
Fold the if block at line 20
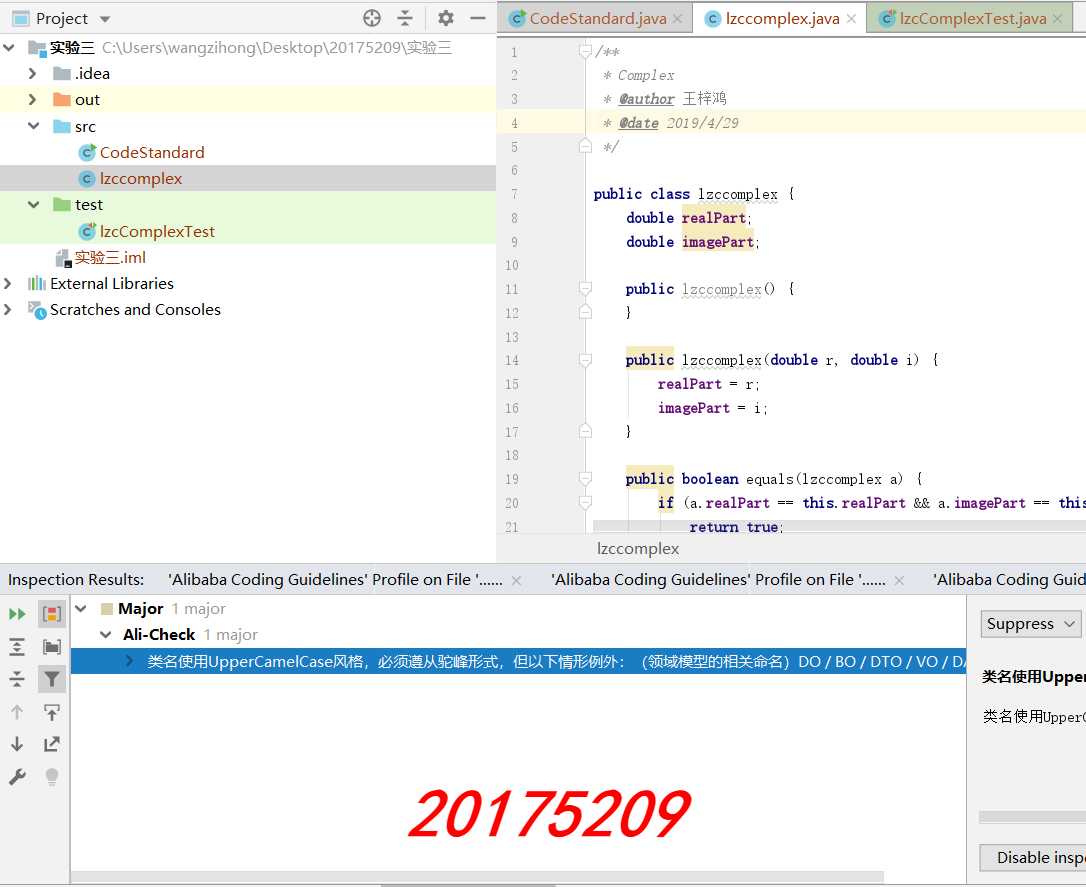click(x=585, y=503)
